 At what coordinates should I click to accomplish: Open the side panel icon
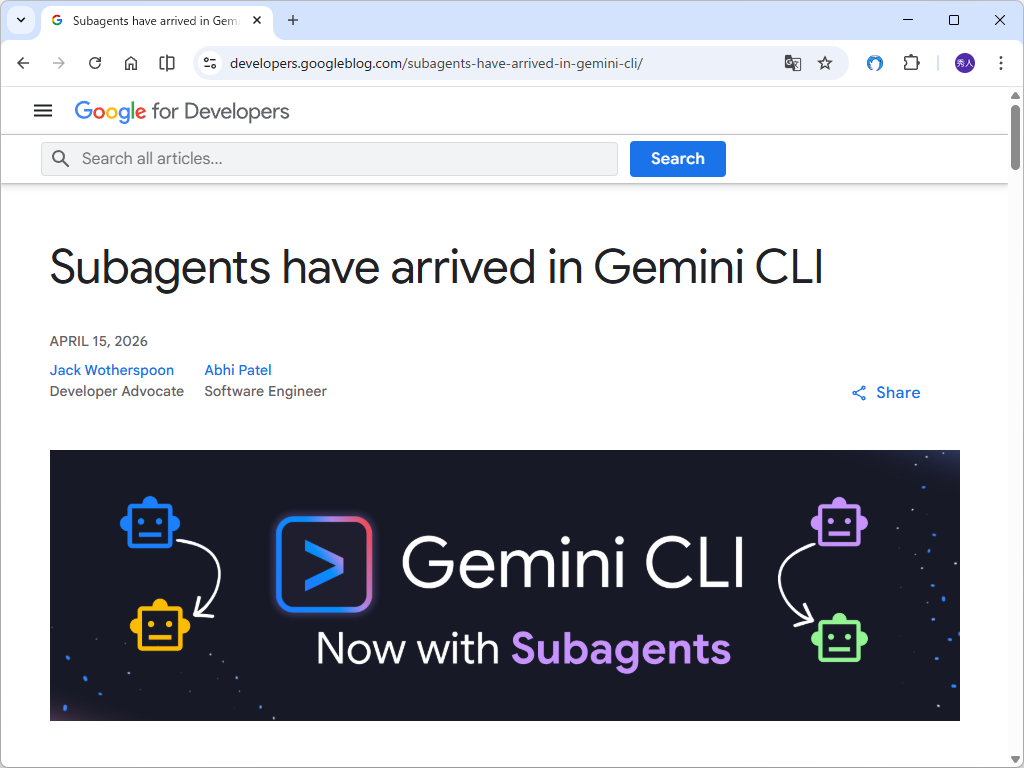pyautogui.click(x=167, y=63)
